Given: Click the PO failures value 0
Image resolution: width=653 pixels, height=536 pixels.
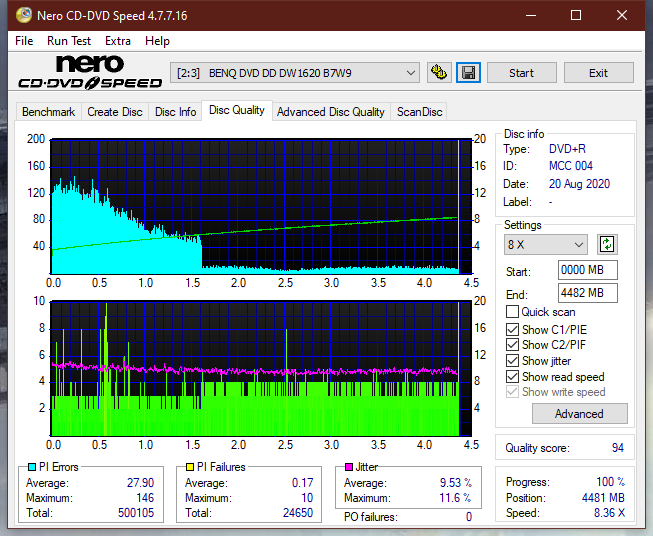Looking at the screenshot, I should click(469, 517).
